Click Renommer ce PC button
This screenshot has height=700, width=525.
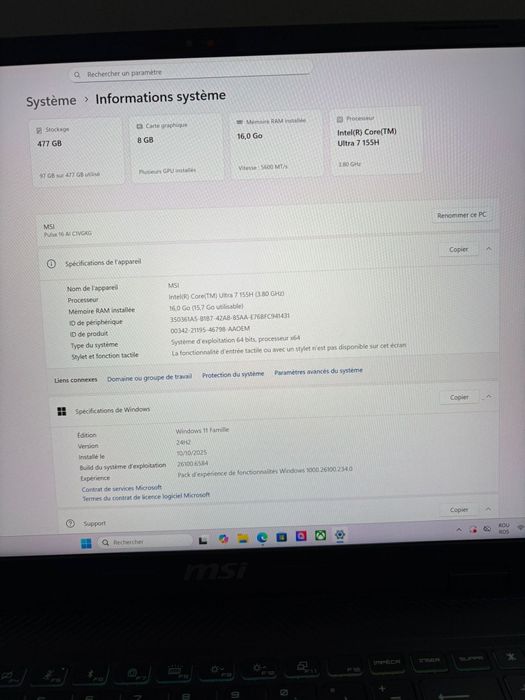click(x=462, y=215)
